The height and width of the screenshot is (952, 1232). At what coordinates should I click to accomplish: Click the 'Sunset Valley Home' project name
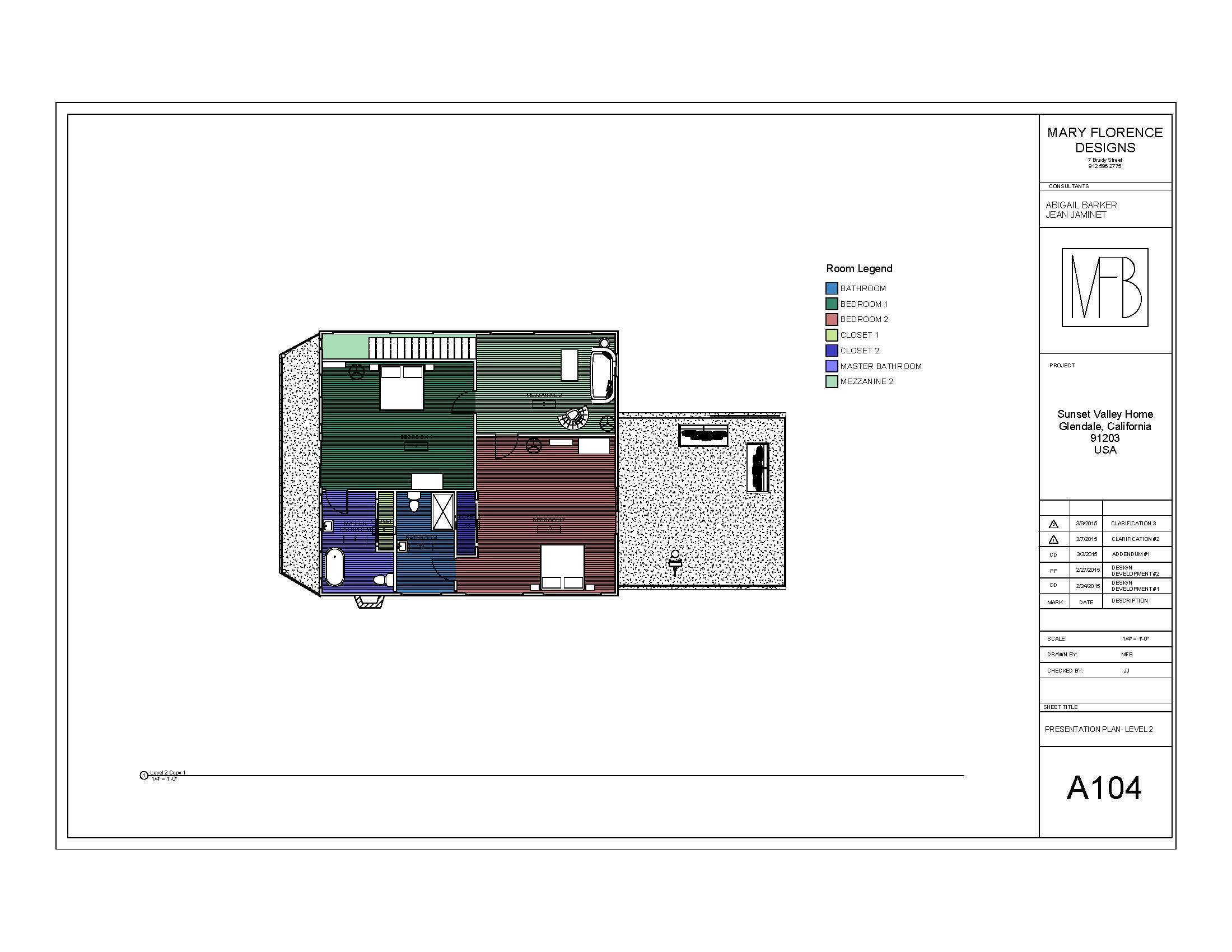click(x=1105, y=414)
